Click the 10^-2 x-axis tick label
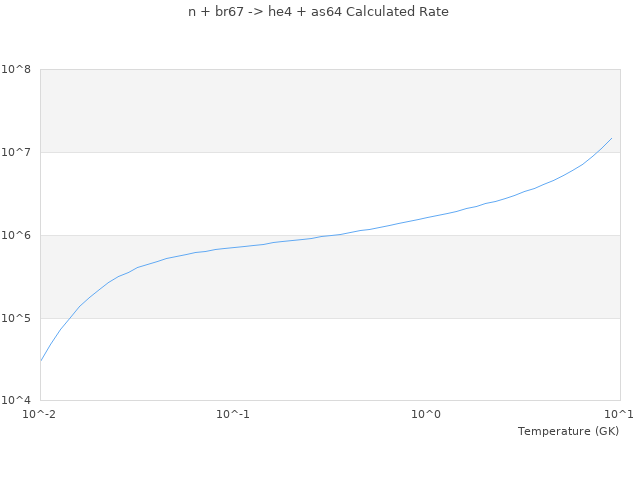Screen dimensions: 640x480 [x=39, y=414]
